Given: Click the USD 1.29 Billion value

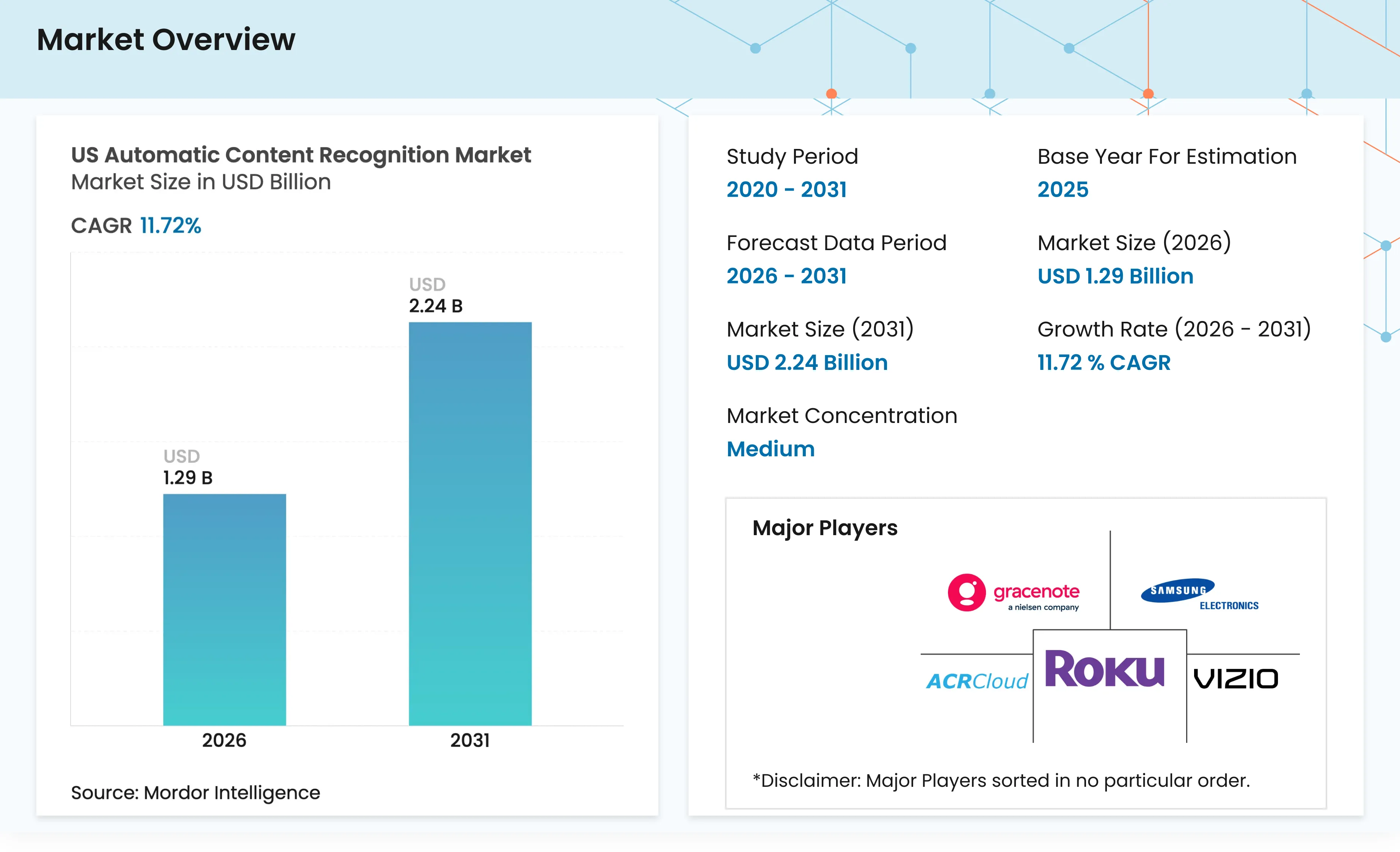Looking at the screenshot, I should (x=1115, y=276).
